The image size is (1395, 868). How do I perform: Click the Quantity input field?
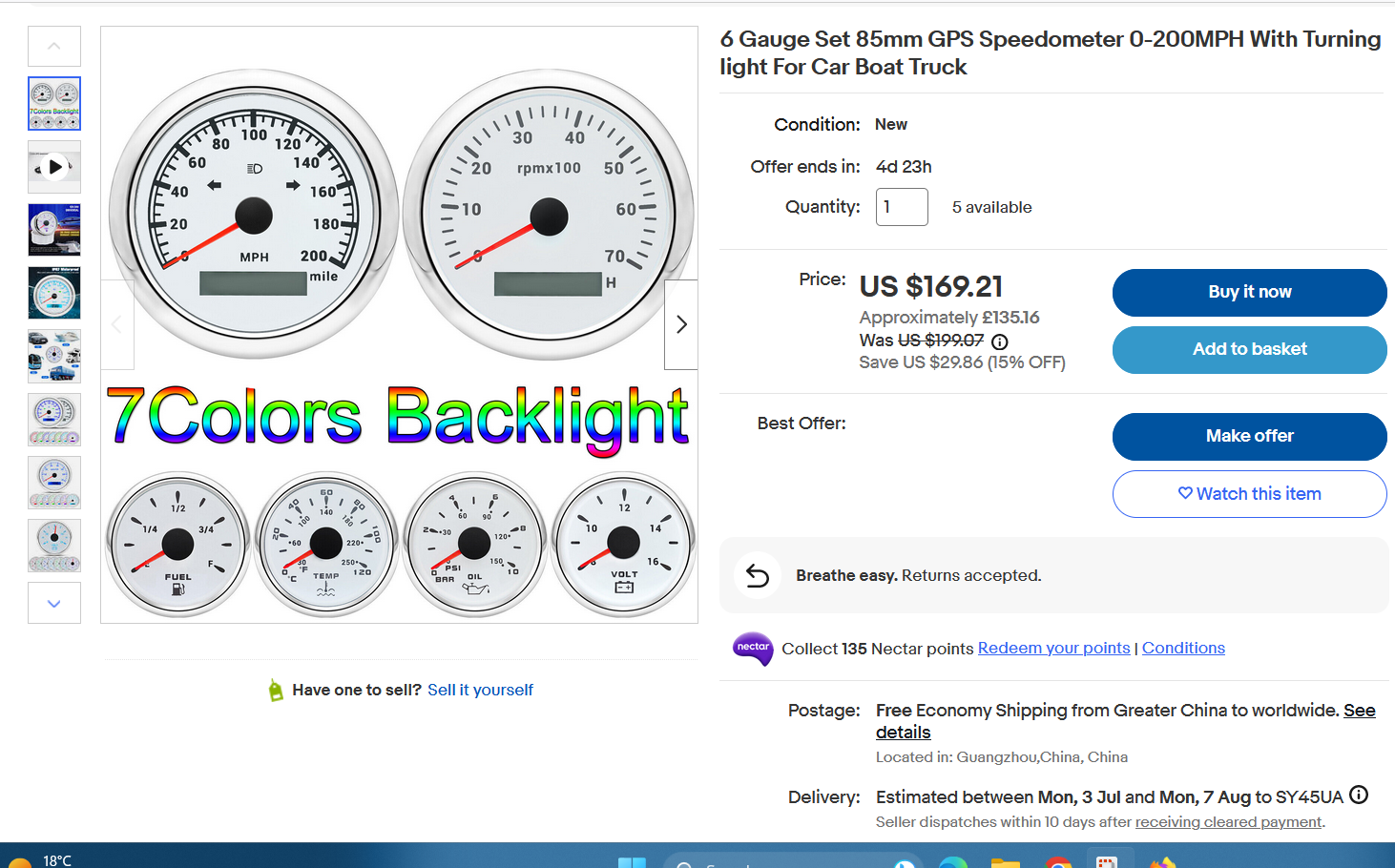click(901, 207)
